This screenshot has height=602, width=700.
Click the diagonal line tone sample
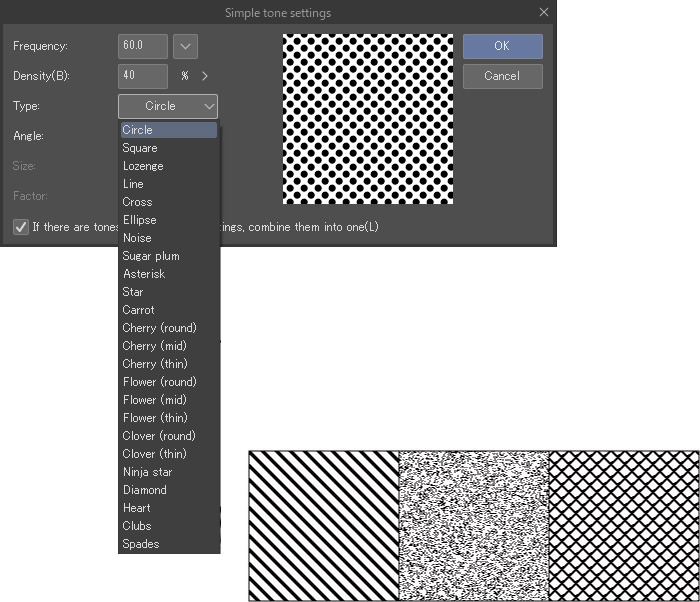[324, 526]
